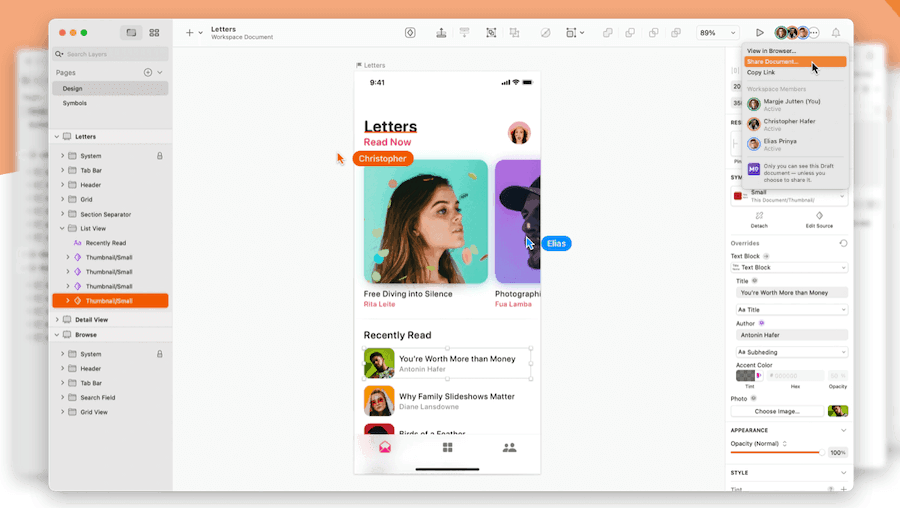This screenshot has width=900, height=508.
Task: Click the notifications bell icon
Action: pyautogui.click(x=836, y=33)
